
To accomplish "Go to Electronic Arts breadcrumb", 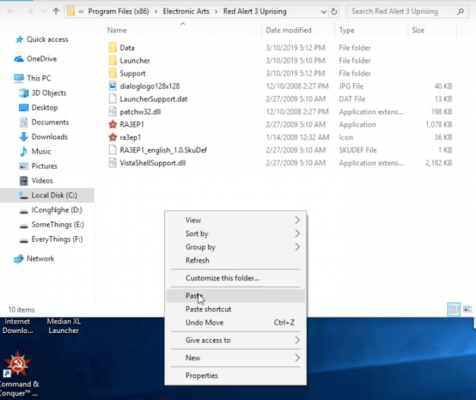I will [186, 12].
